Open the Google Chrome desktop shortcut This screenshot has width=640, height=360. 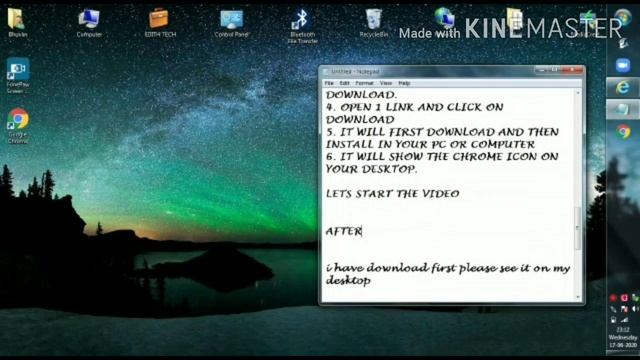[x=18, y=126]
